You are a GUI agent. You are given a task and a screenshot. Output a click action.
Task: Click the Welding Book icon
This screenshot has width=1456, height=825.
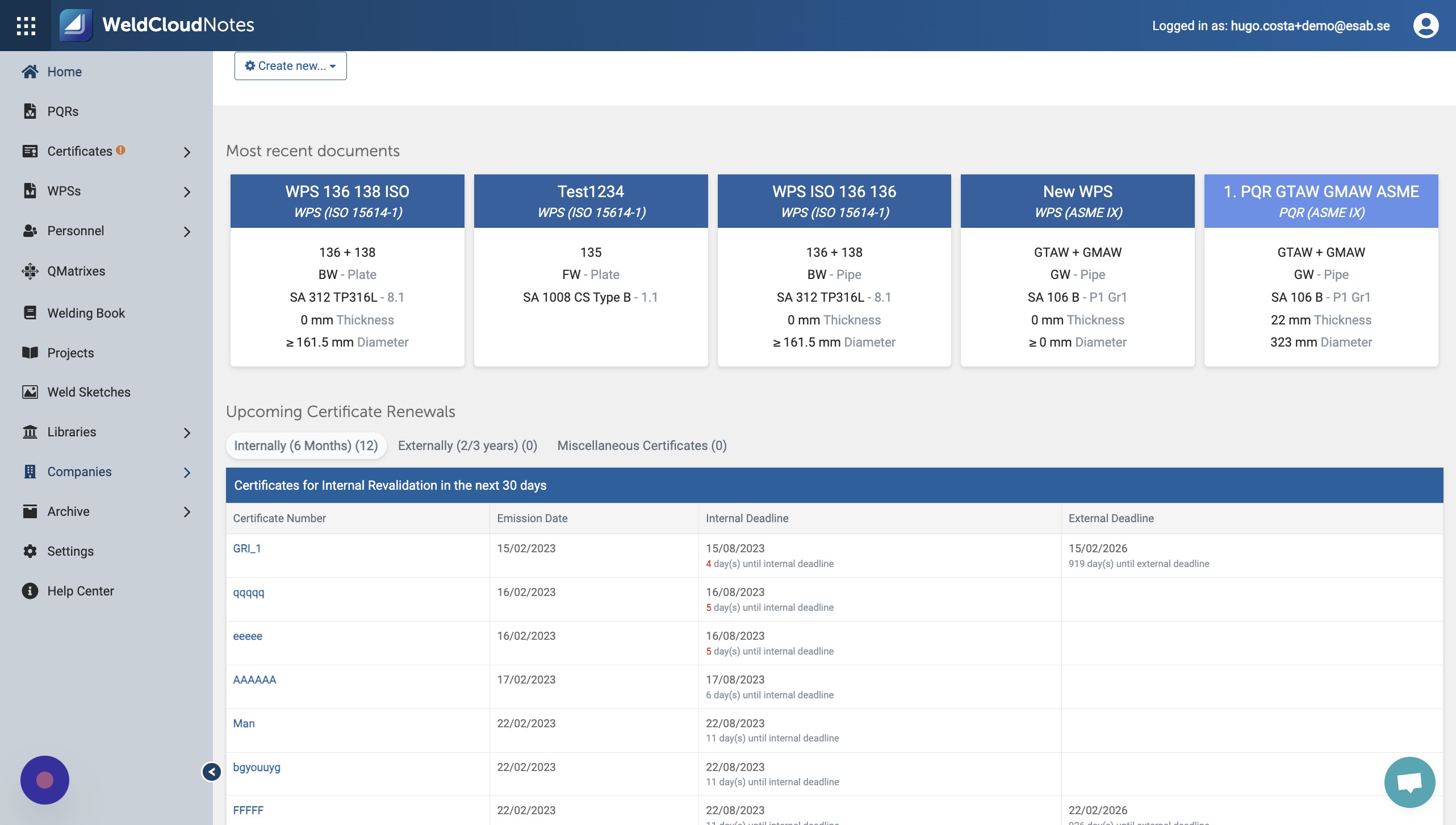pos(30,313)
